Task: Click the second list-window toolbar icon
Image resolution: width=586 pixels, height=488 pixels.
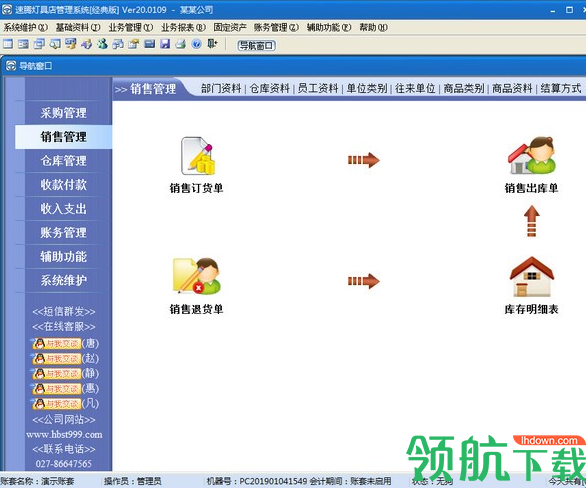Action: pyautogui.click(x=24, y=44)
